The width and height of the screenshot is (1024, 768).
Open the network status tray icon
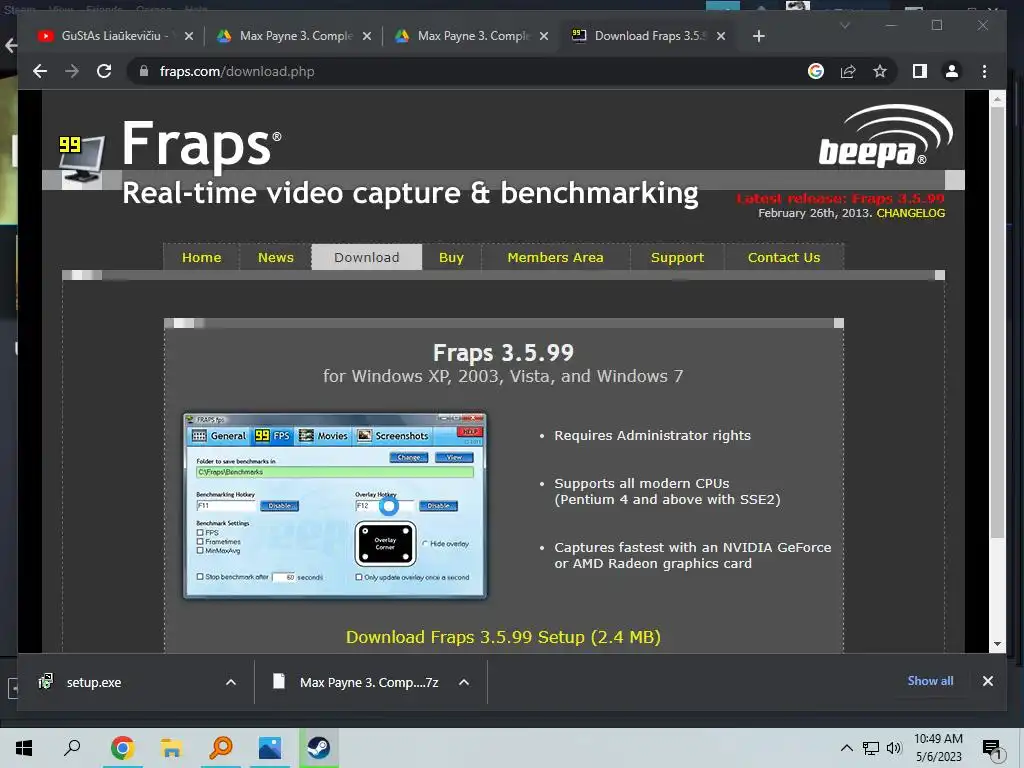coord(870,748)
